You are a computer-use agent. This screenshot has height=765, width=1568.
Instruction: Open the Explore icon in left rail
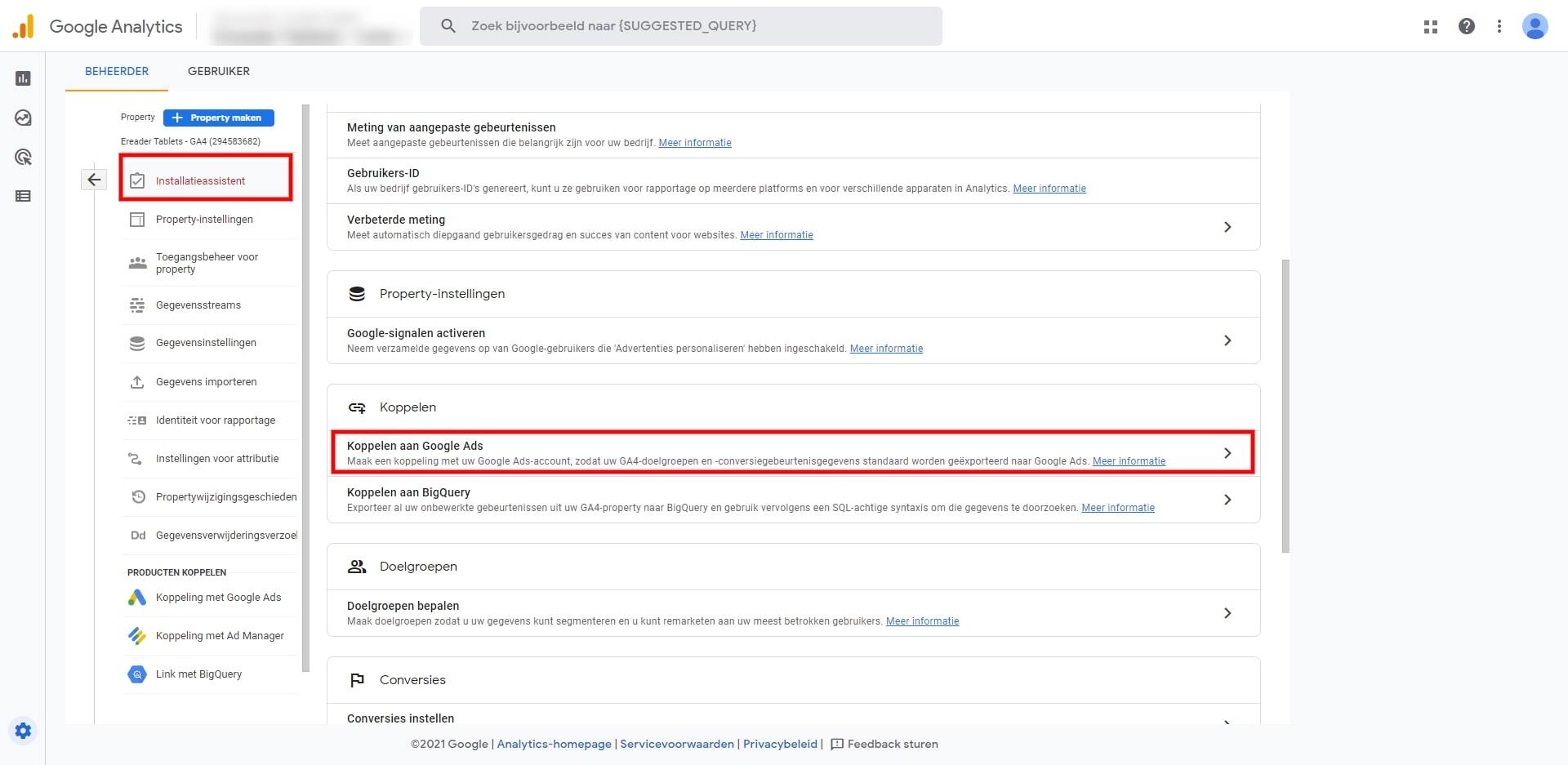pyautogui.click(x=23, y=118)
